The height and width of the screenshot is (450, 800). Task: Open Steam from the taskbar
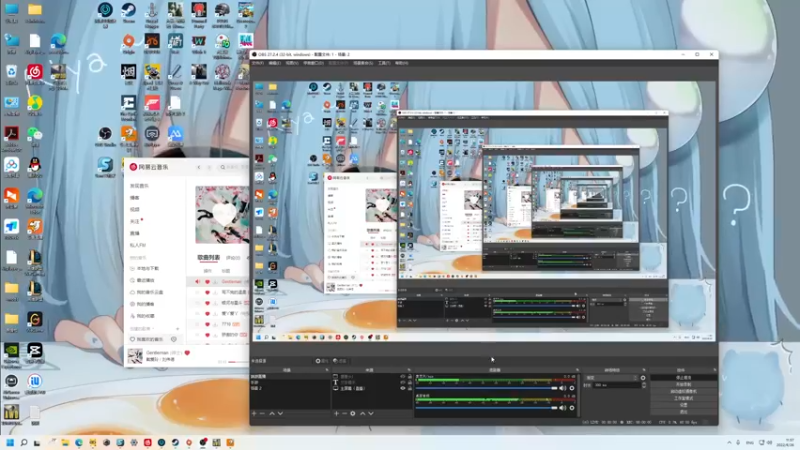175,442
